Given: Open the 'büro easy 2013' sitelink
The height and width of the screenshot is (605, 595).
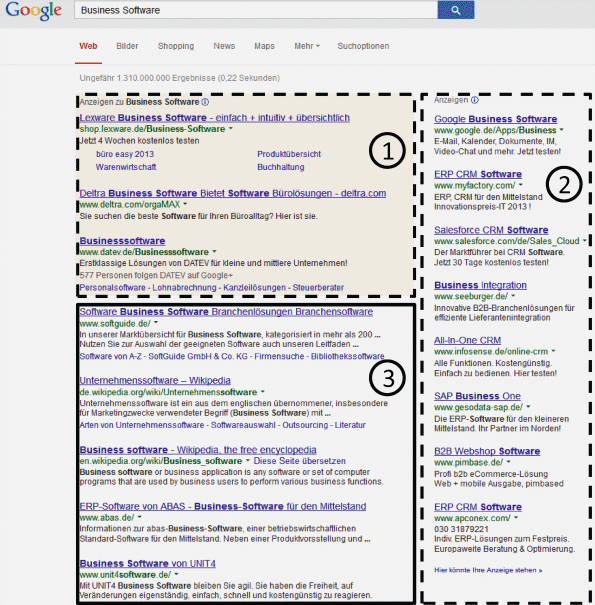Looking at the screenshot, I should [125, 154].
